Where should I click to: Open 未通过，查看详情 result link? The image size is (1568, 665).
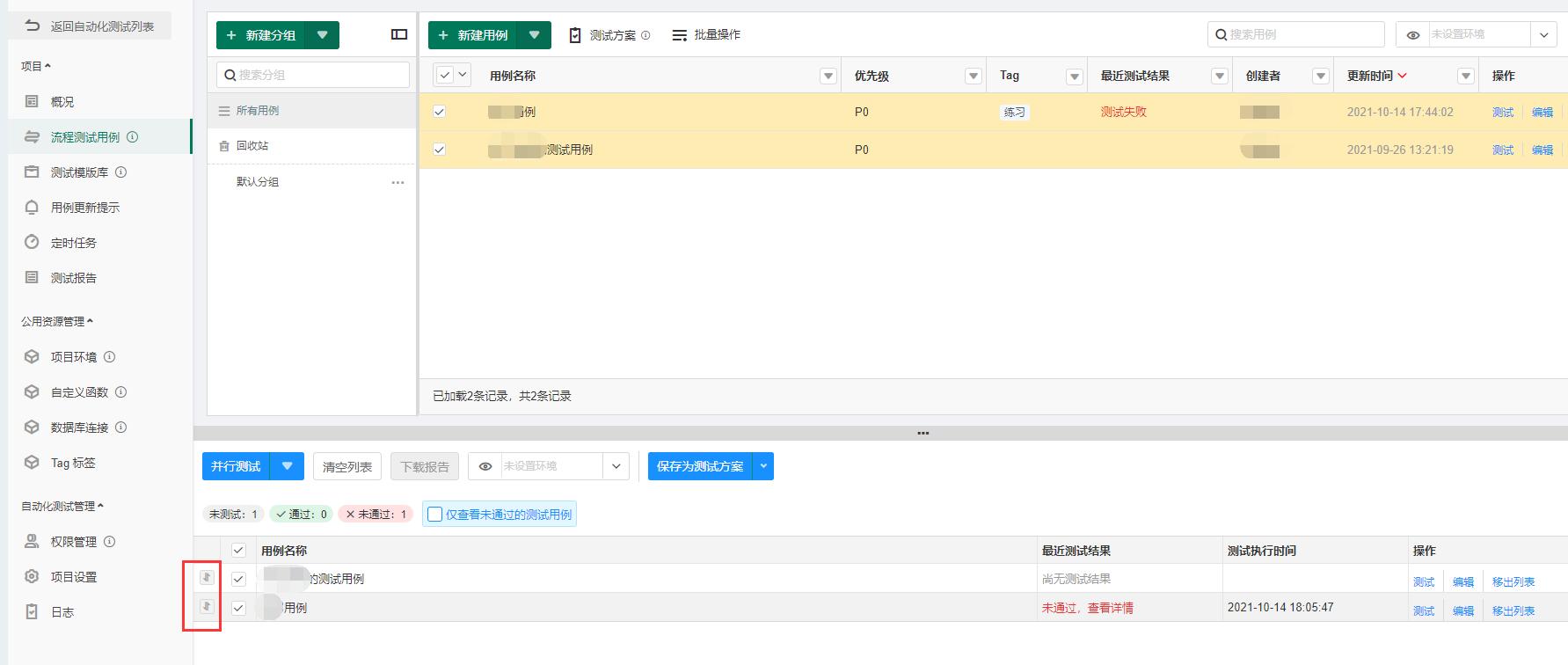click(x=1088, y=608)
